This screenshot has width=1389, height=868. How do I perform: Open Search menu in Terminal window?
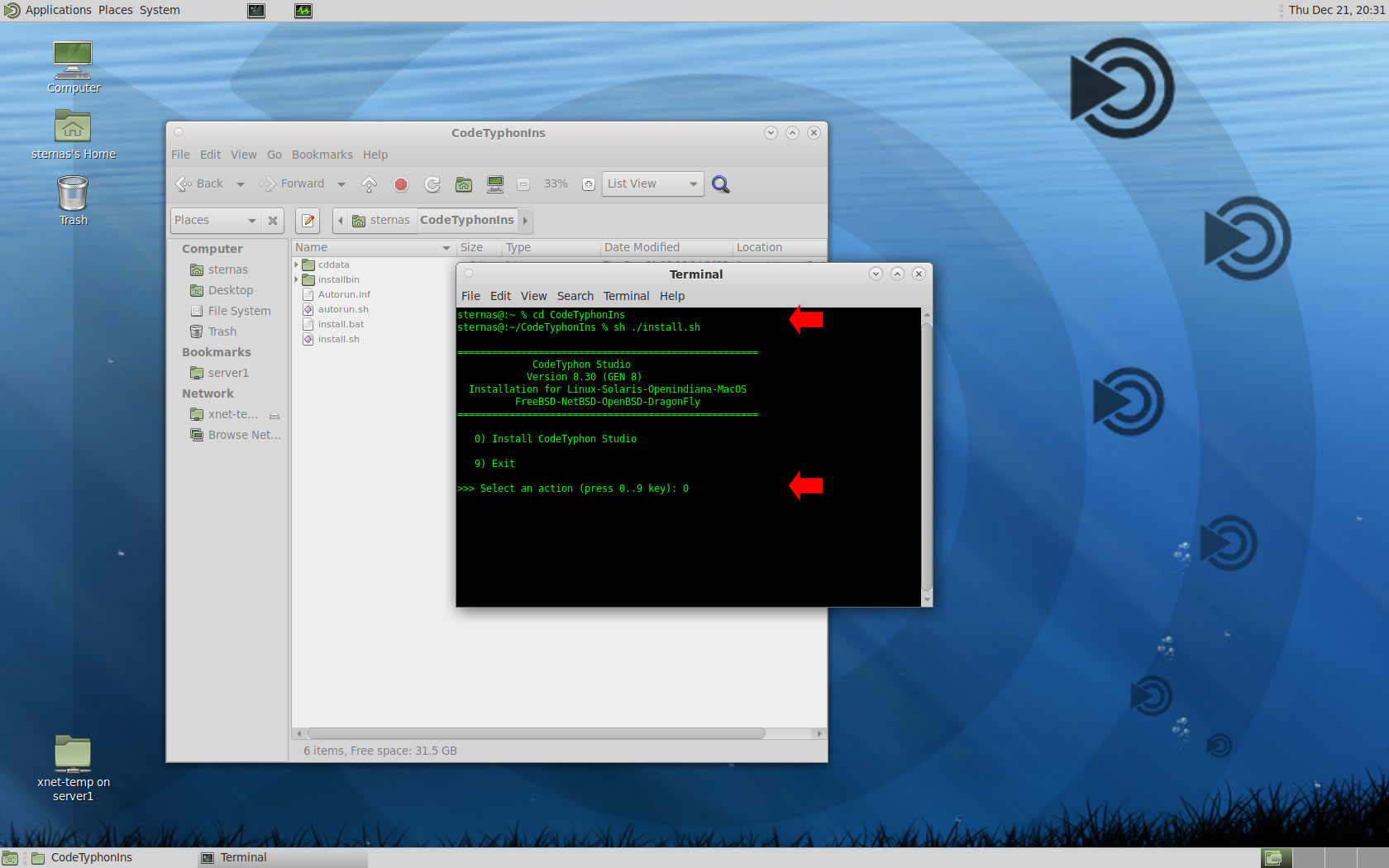[575, 296]
